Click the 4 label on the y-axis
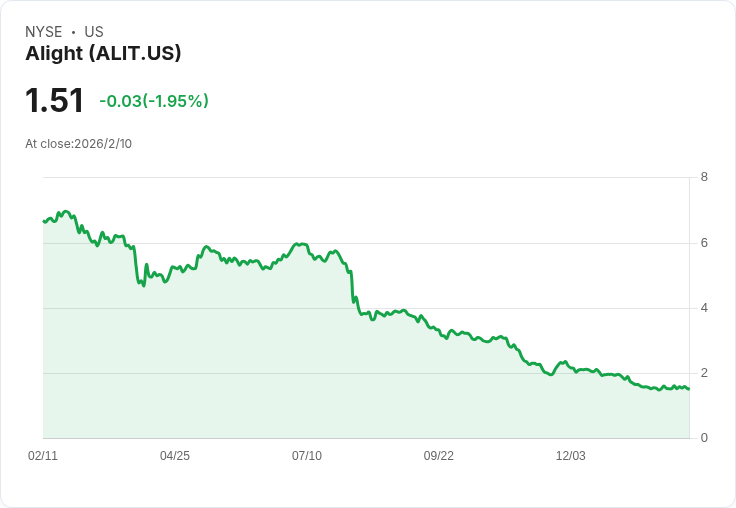The height and width of the screenshot is (508, 736). coord(704,308)
